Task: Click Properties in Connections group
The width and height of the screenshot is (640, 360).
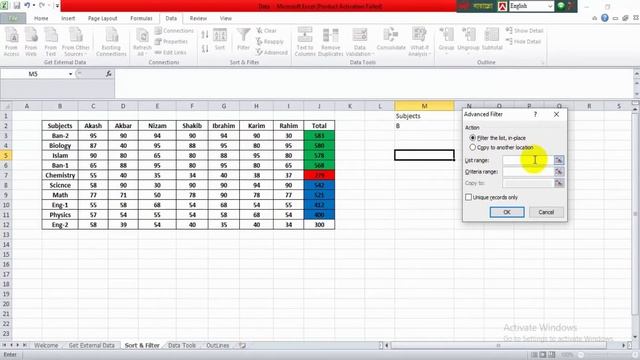Action: click(171, 42)
